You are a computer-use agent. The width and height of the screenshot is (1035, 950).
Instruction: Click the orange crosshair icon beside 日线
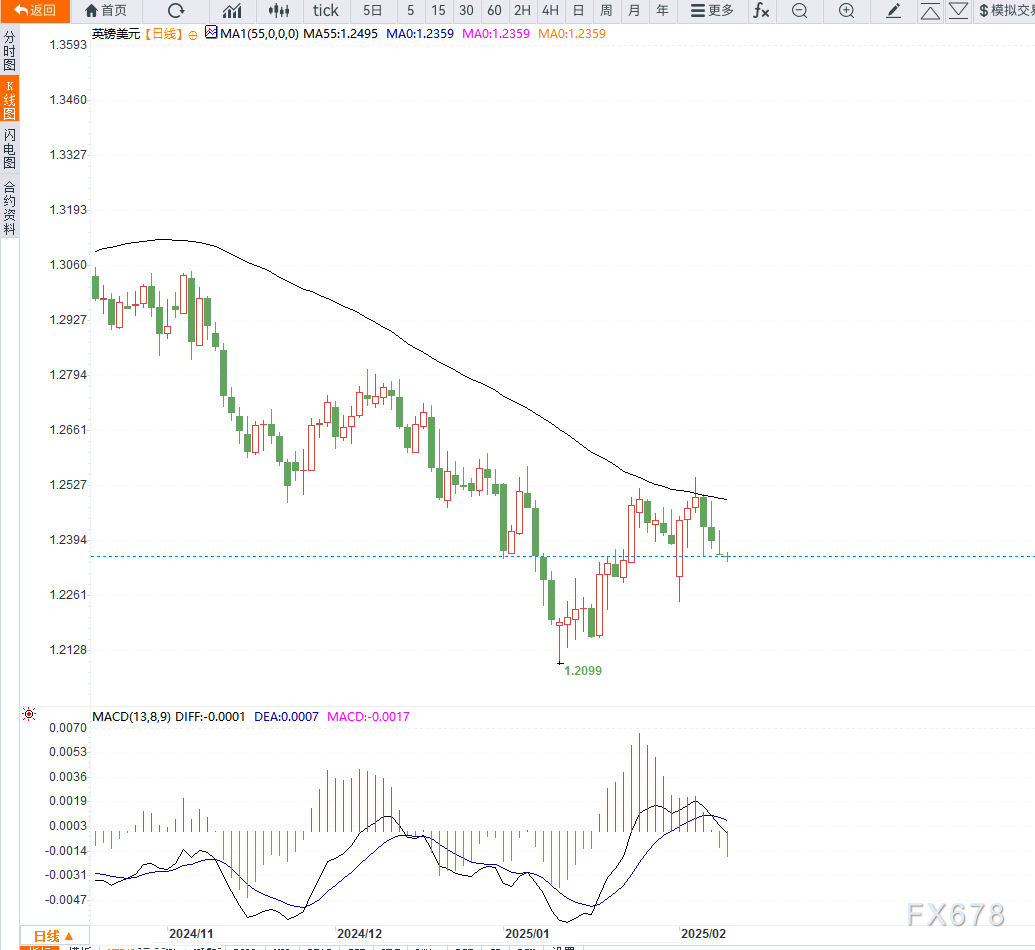193,34
